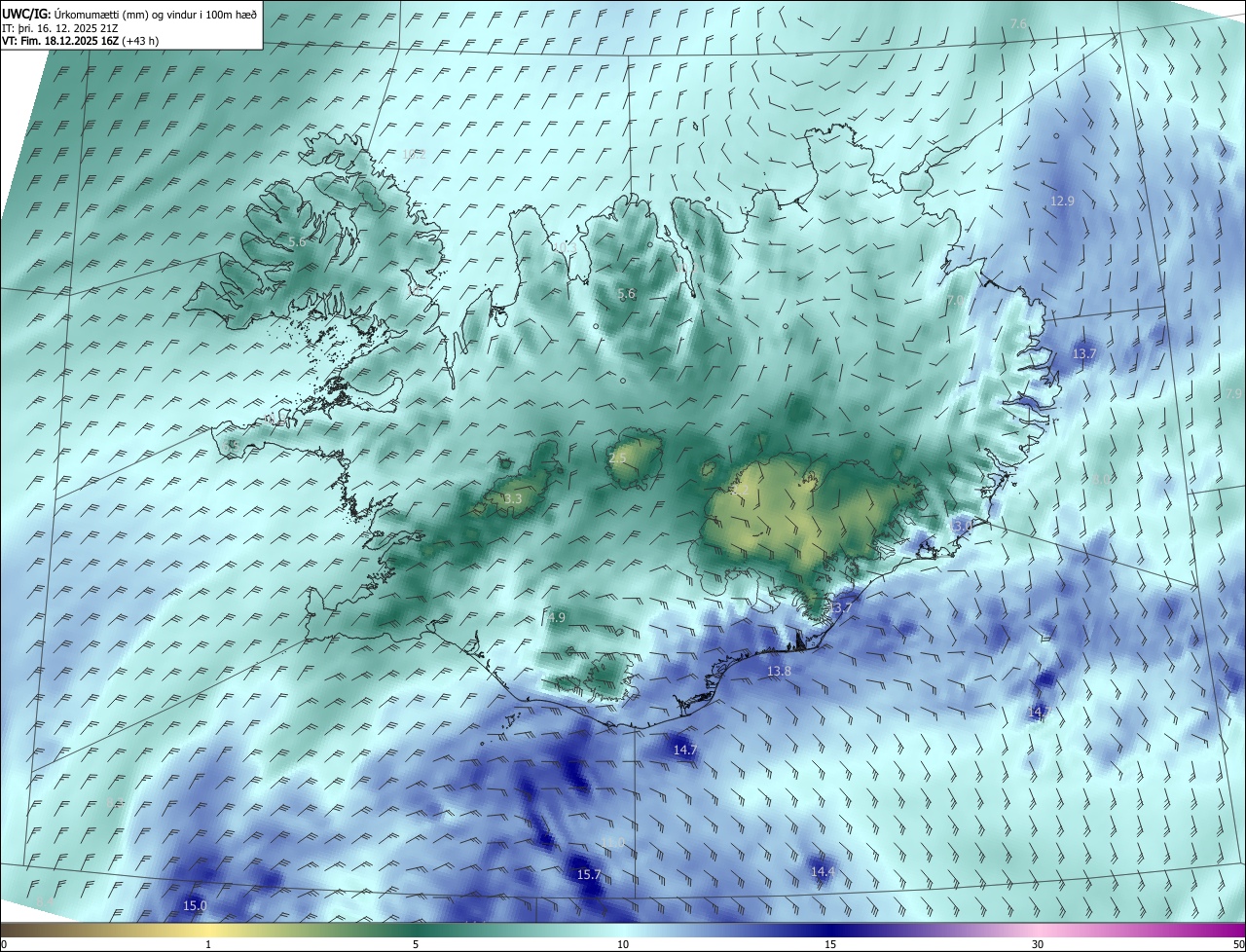Click the yellow band near 1 on color scale

[x=208, y=930]
